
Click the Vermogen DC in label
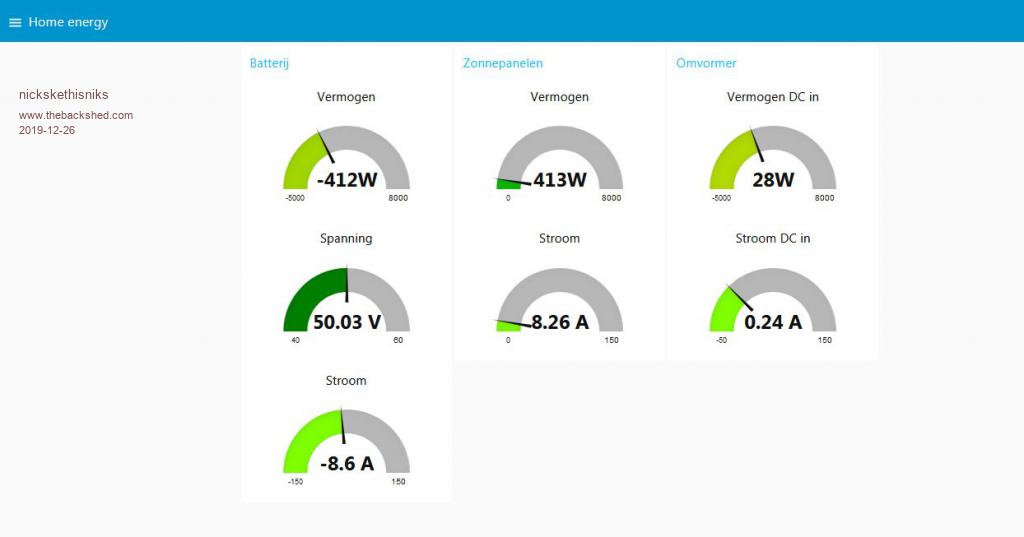(772, 97)
